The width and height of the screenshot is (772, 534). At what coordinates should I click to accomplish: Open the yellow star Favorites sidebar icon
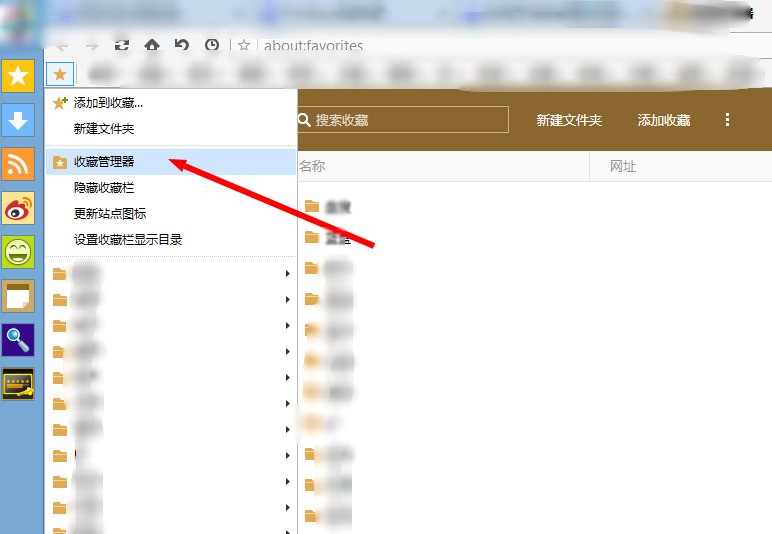(18, 76)
